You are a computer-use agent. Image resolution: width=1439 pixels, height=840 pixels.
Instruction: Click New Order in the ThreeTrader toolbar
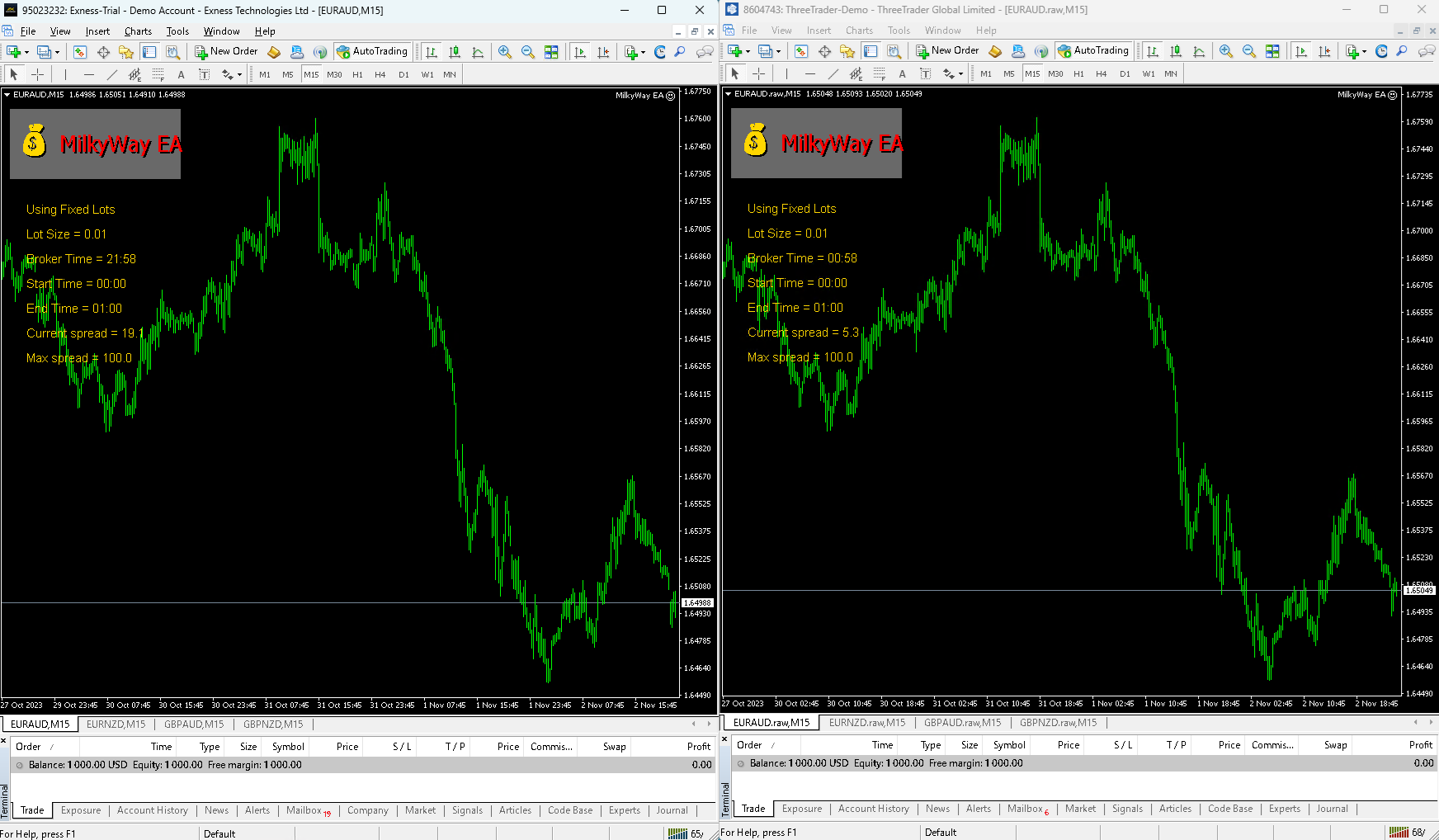[947, 51]
